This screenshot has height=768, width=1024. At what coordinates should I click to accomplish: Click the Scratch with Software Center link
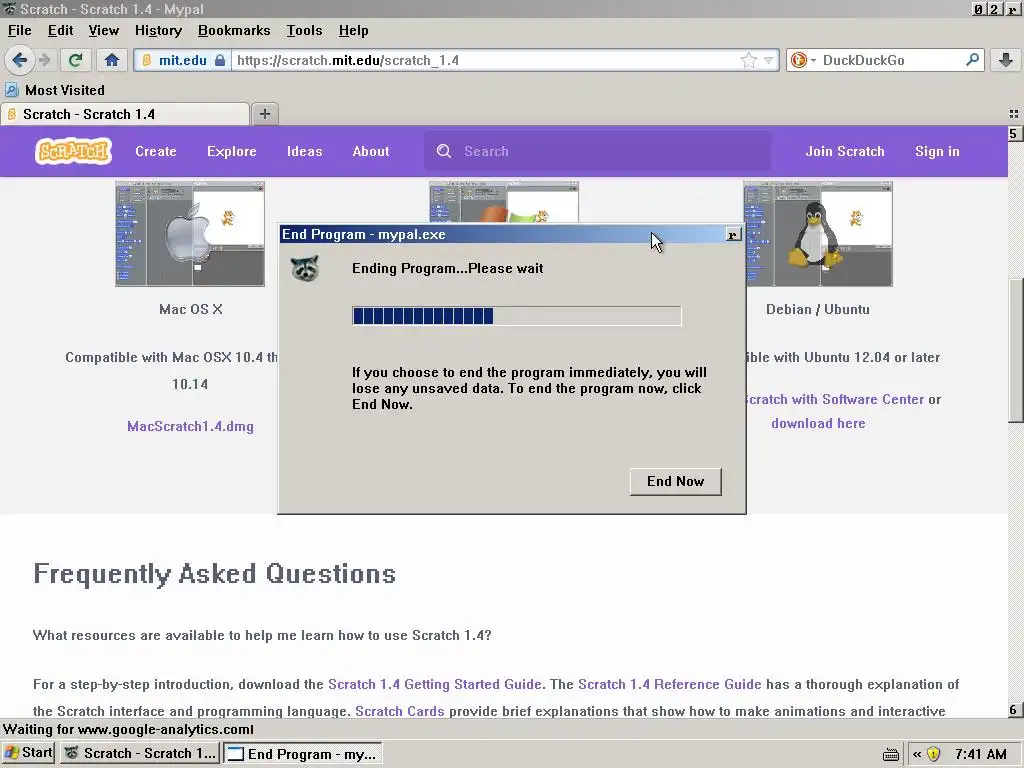(835, 399)
